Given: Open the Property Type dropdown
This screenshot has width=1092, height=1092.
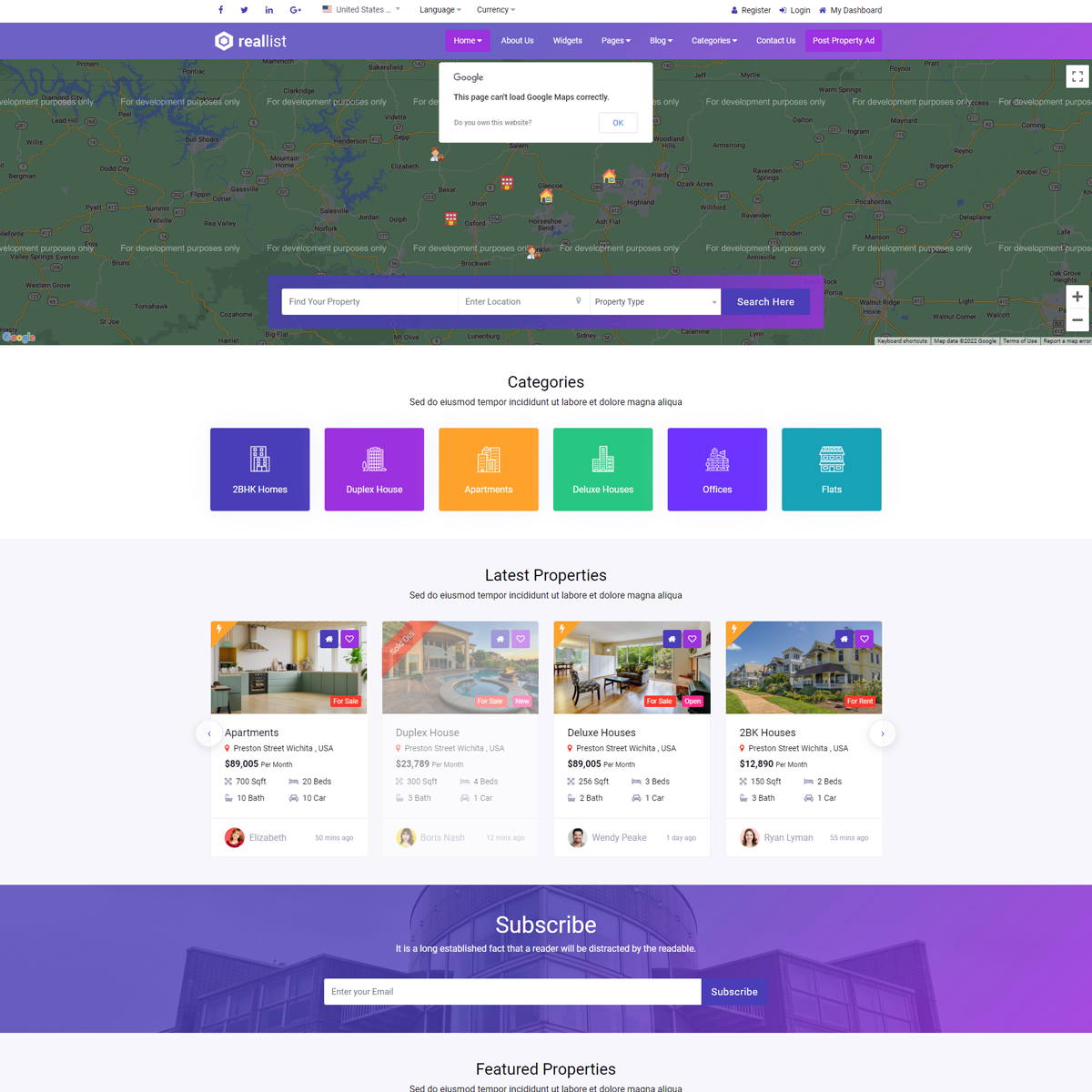Looking at the screenshot, I should coord(654,302).
